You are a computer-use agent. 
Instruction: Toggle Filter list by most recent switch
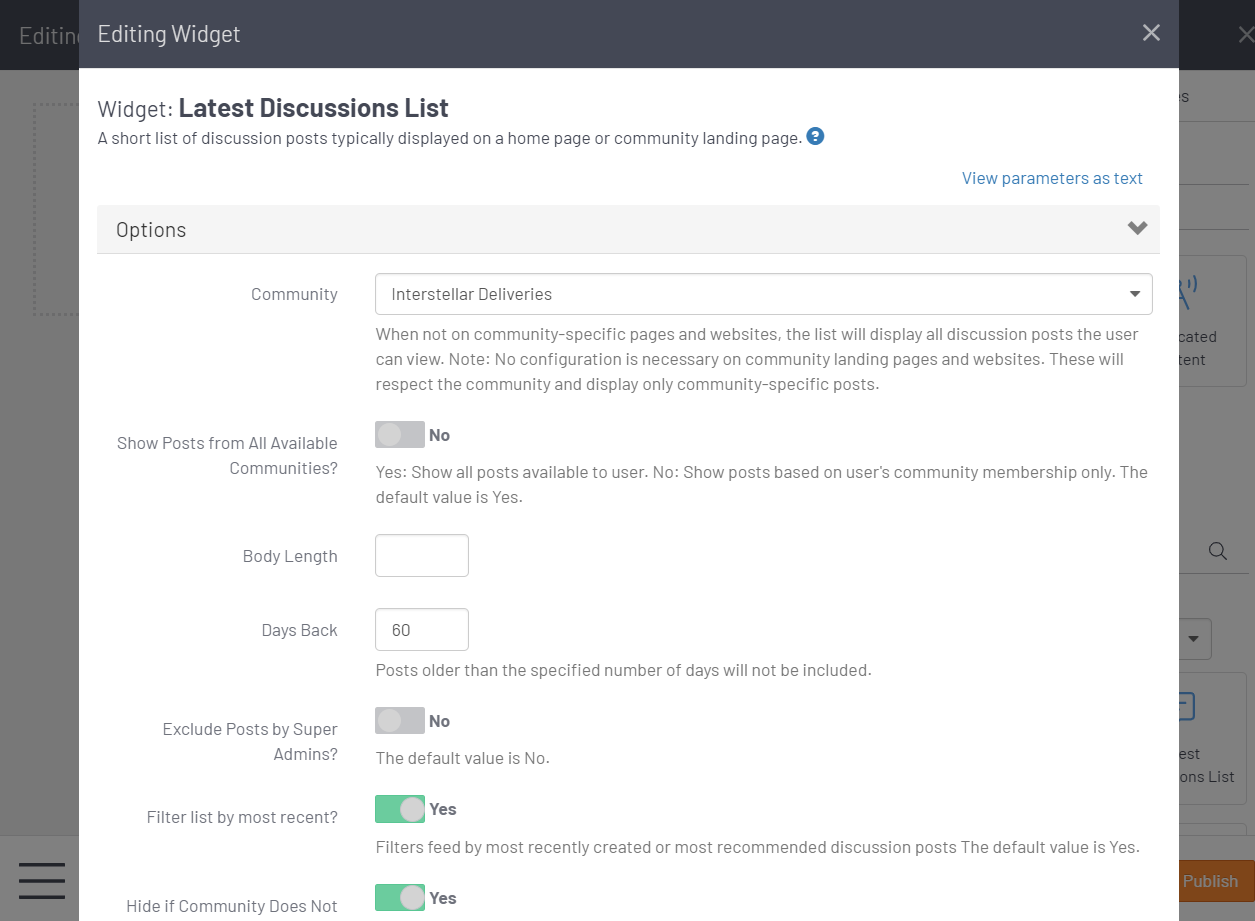point(400,809)
